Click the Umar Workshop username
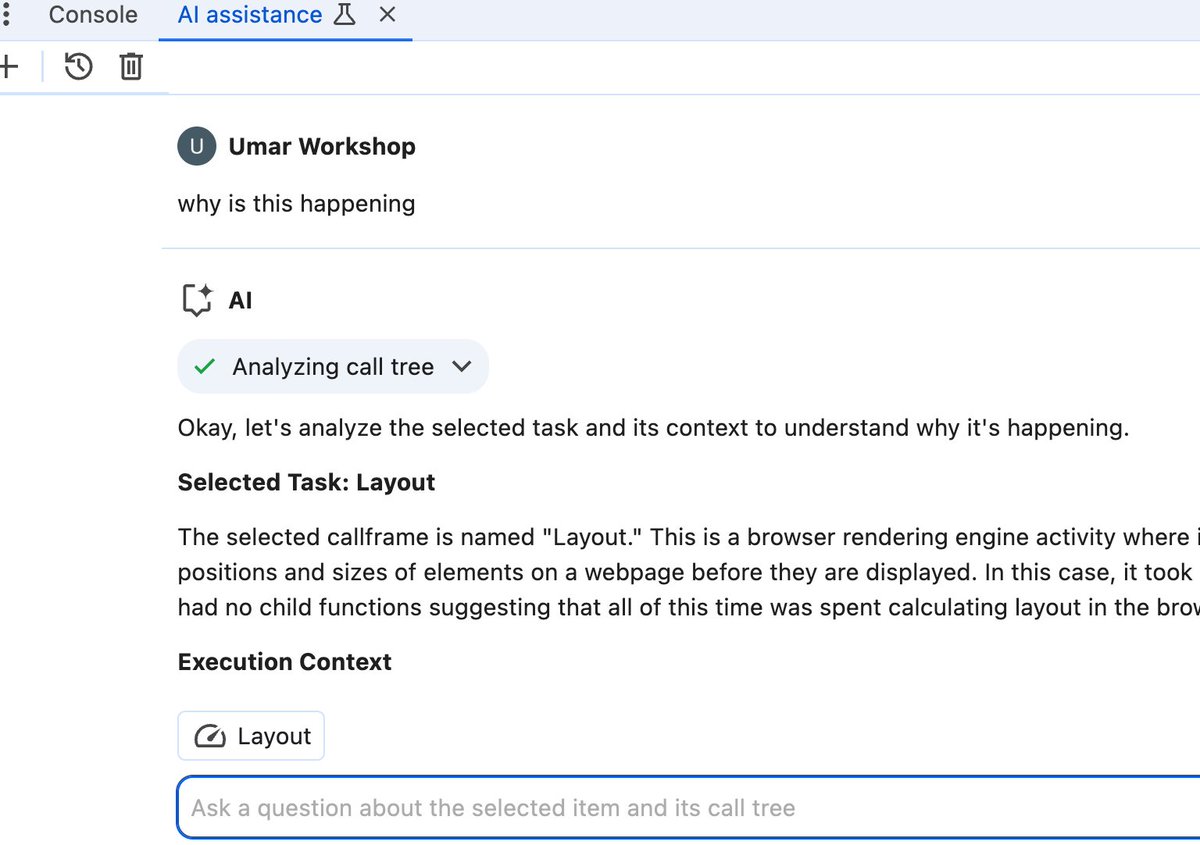 coord(322,146)
